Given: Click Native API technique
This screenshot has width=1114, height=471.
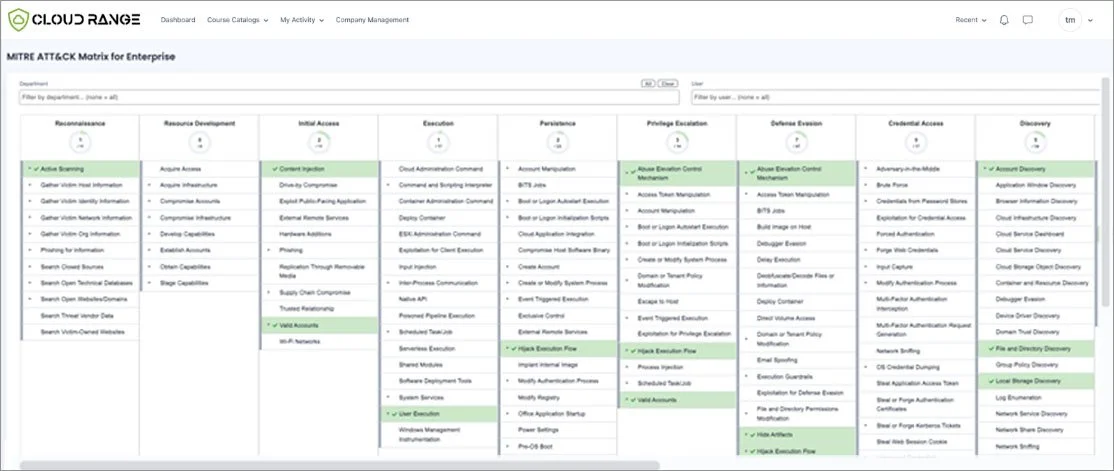Looking at the screenshot, I should tap(413, 299).
